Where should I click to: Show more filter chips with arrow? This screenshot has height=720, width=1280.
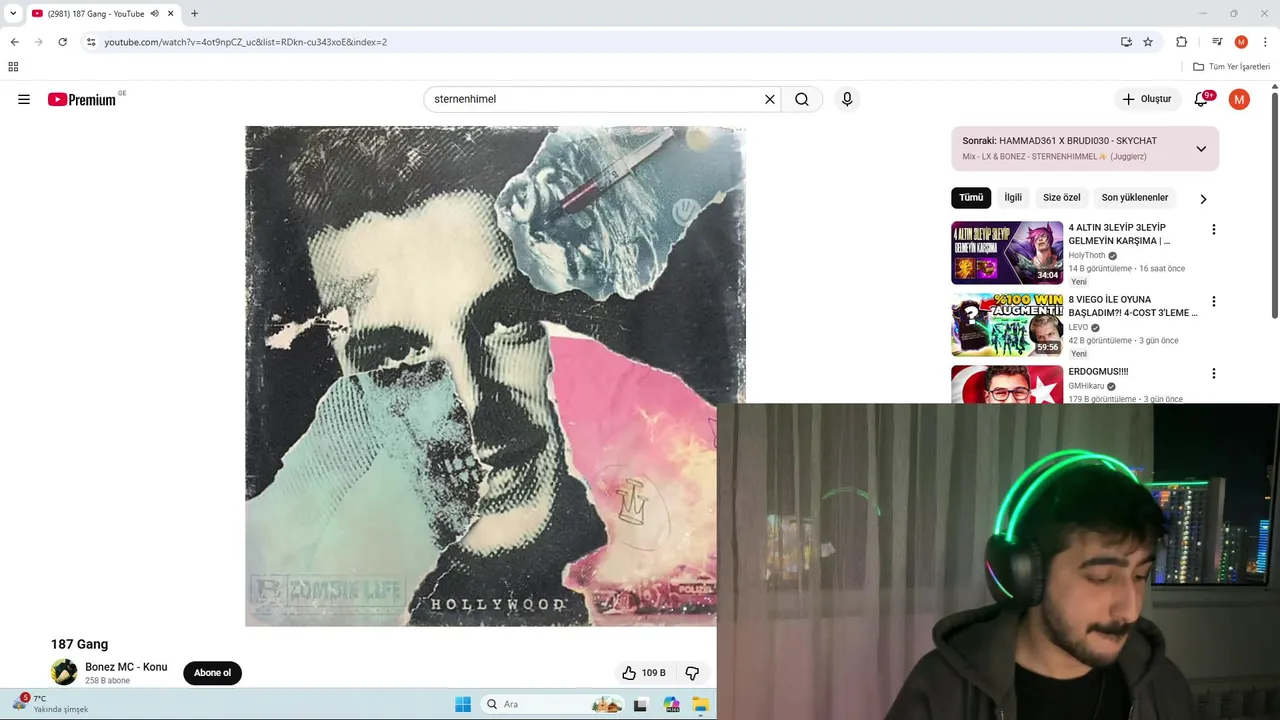click(x=1203, y=198)
